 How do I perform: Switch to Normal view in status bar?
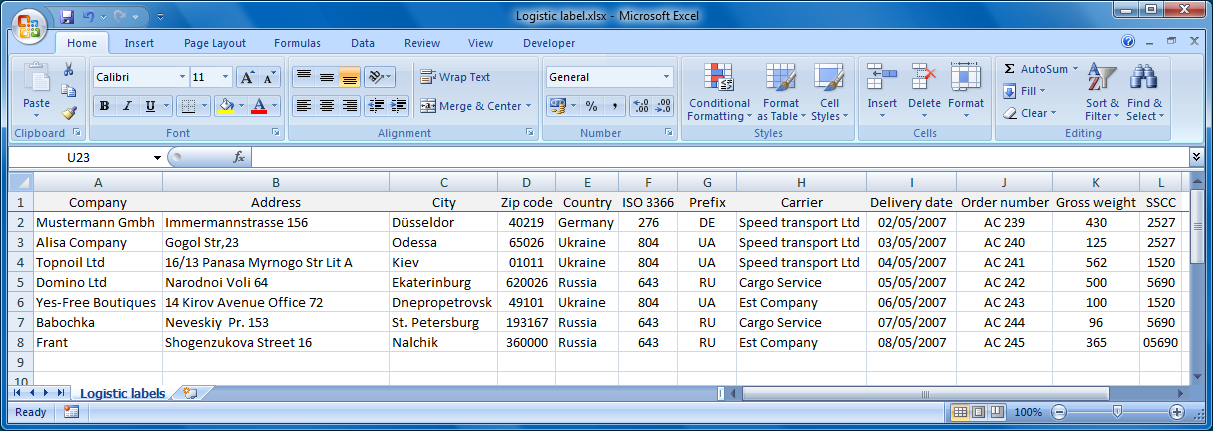point(960,412)
